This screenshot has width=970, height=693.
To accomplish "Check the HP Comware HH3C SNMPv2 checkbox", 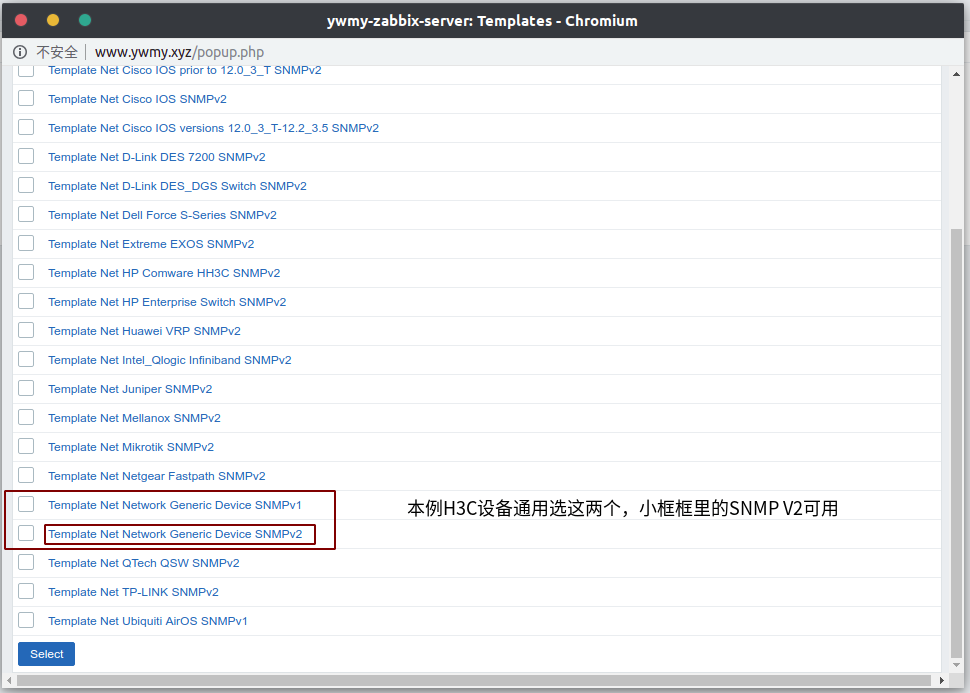I will click(x=26, y=272).
